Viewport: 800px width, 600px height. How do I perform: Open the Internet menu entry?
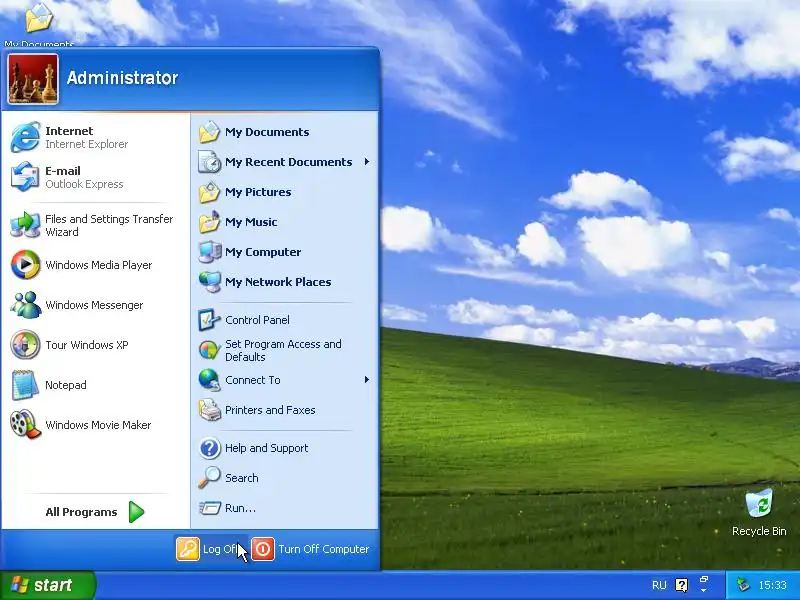coord(95,137)
